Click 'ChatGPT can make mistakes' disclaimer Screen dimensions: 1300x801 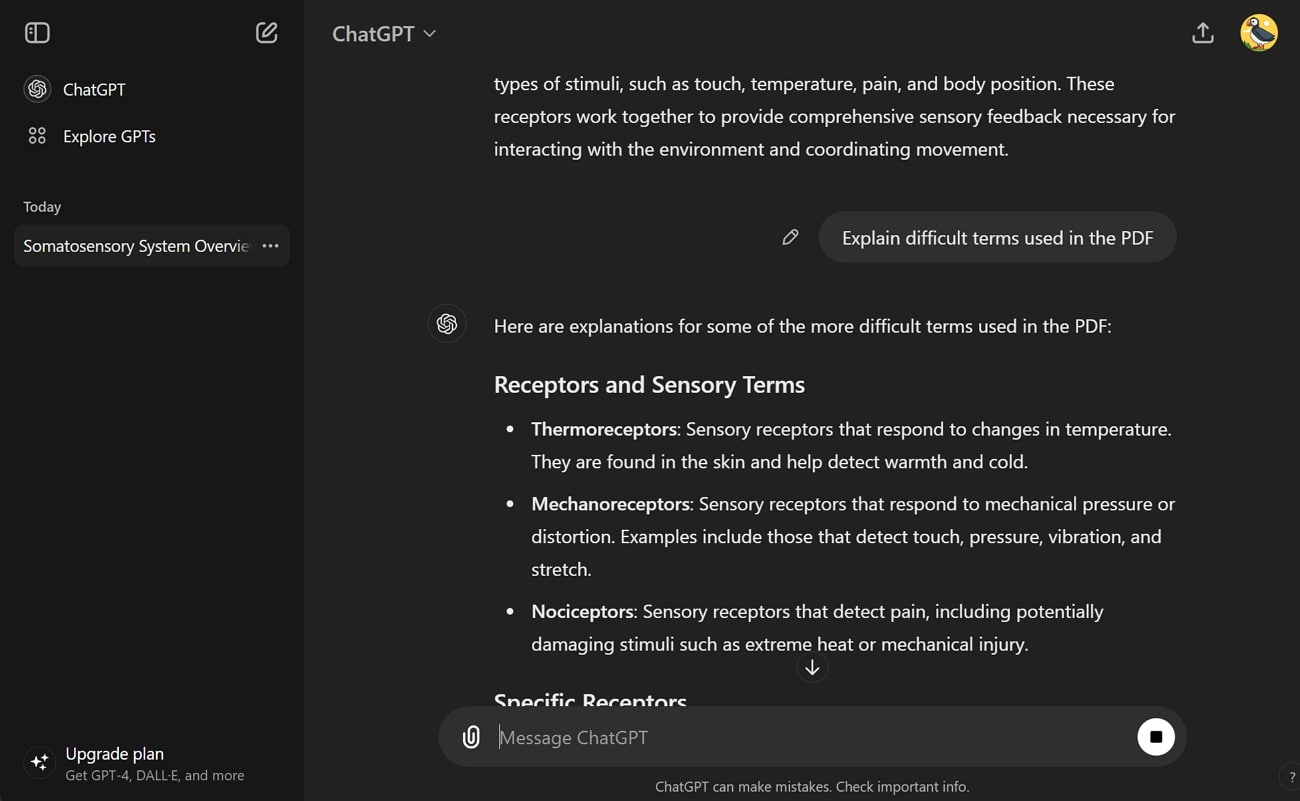tap(812, 786)
